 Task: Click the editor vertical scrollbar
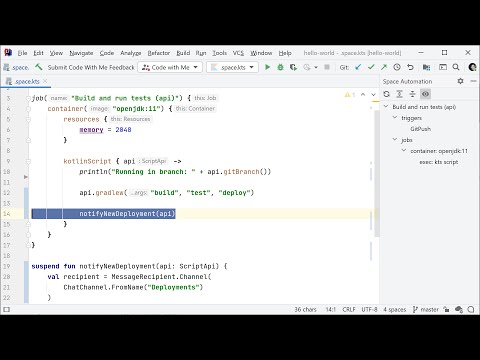coord(377,173)
